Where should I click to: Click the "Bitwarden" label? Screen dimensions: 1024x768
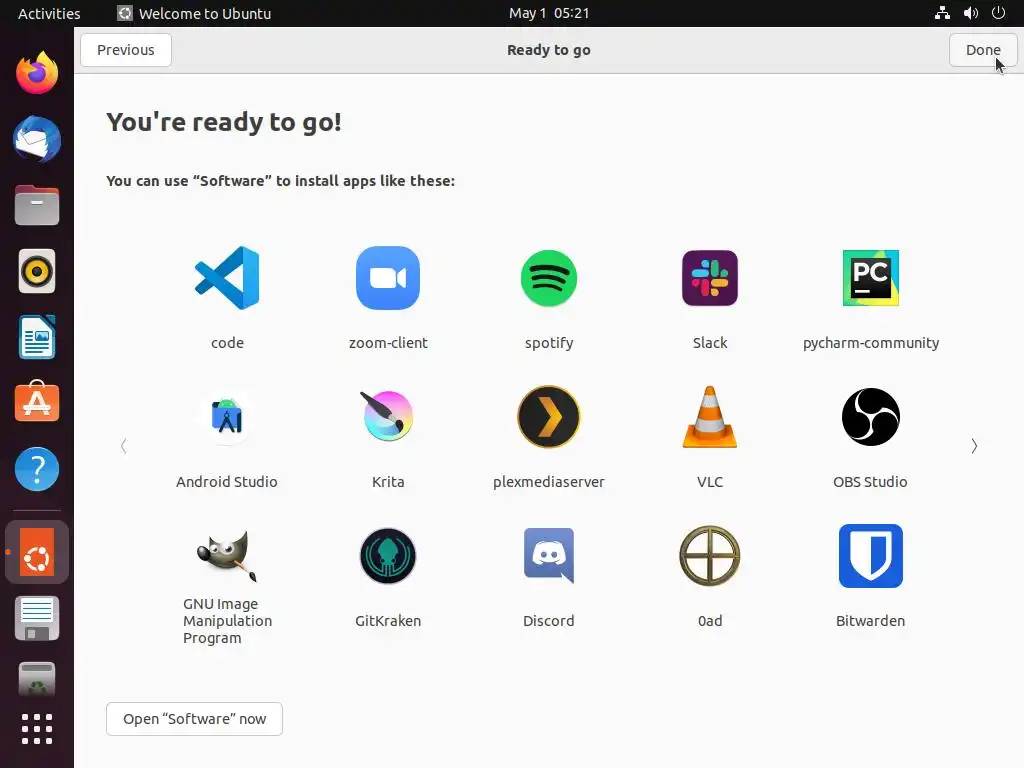[871, 621]
